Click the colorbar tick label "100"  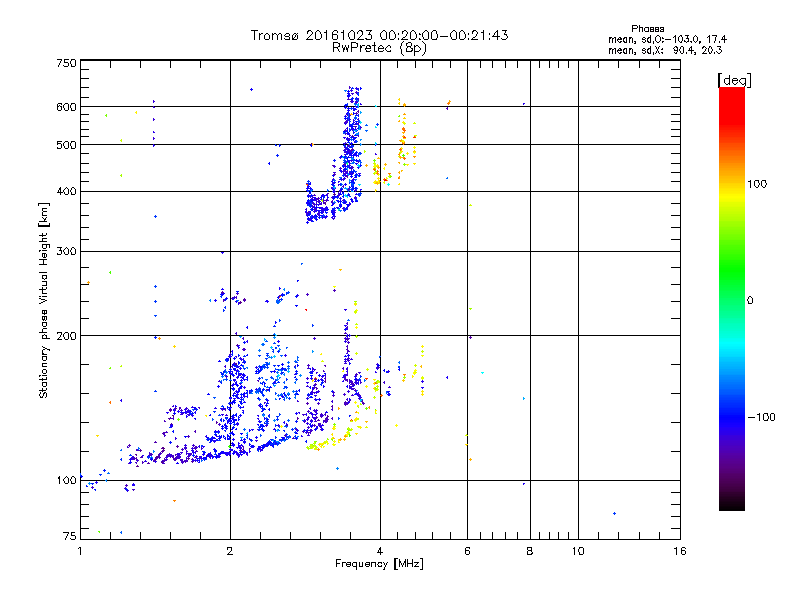(757, 184)
